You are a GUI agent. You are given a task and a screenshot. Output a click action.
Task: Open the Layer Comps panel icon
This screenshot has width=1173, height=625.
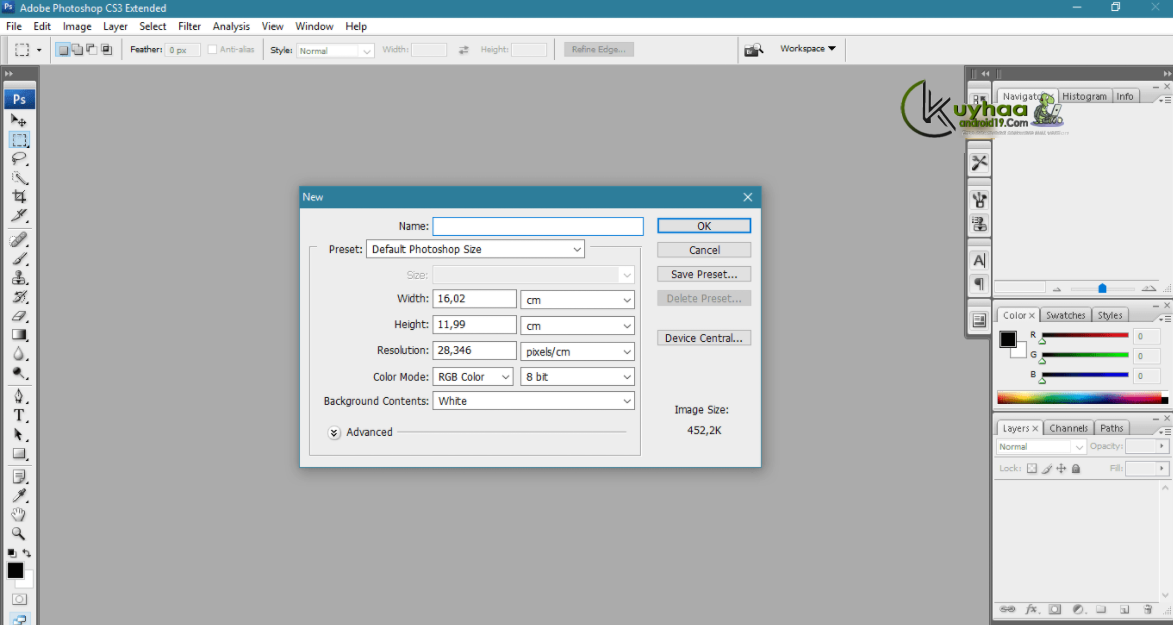click(979, 320)
